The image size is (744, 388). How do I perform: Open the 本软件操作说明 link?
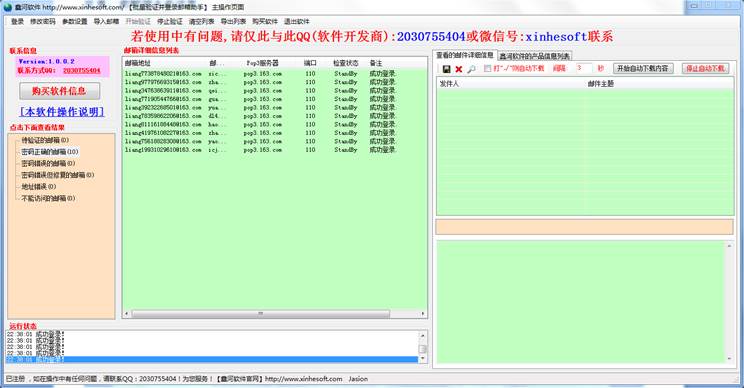click(x=62, y=112)
